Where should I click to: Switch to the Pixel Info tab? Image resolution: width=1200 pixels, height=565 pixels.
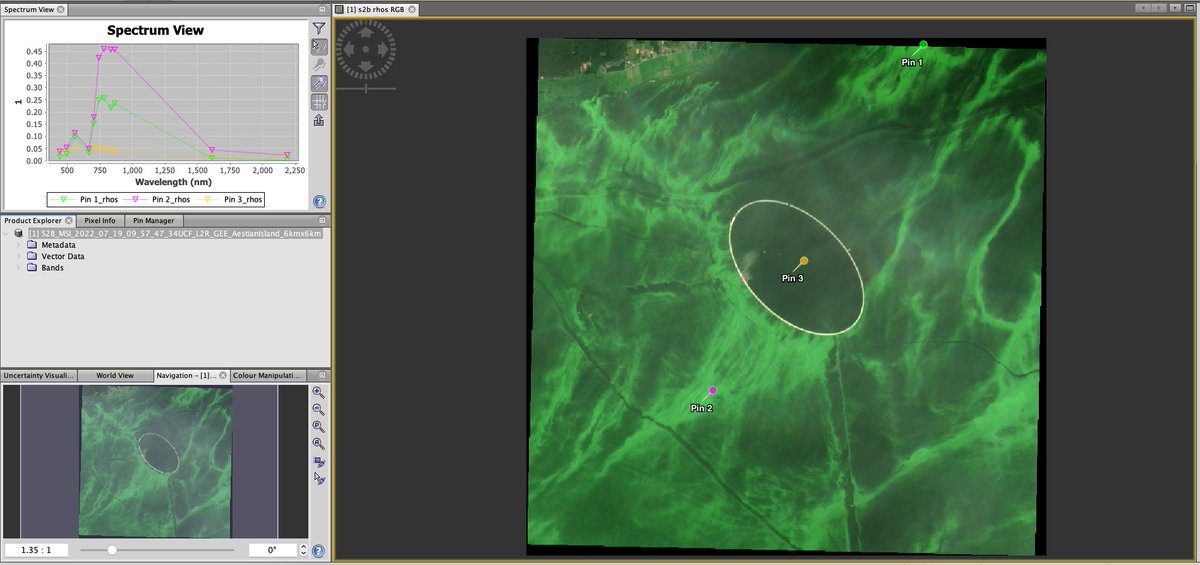[x=102, y=220]
